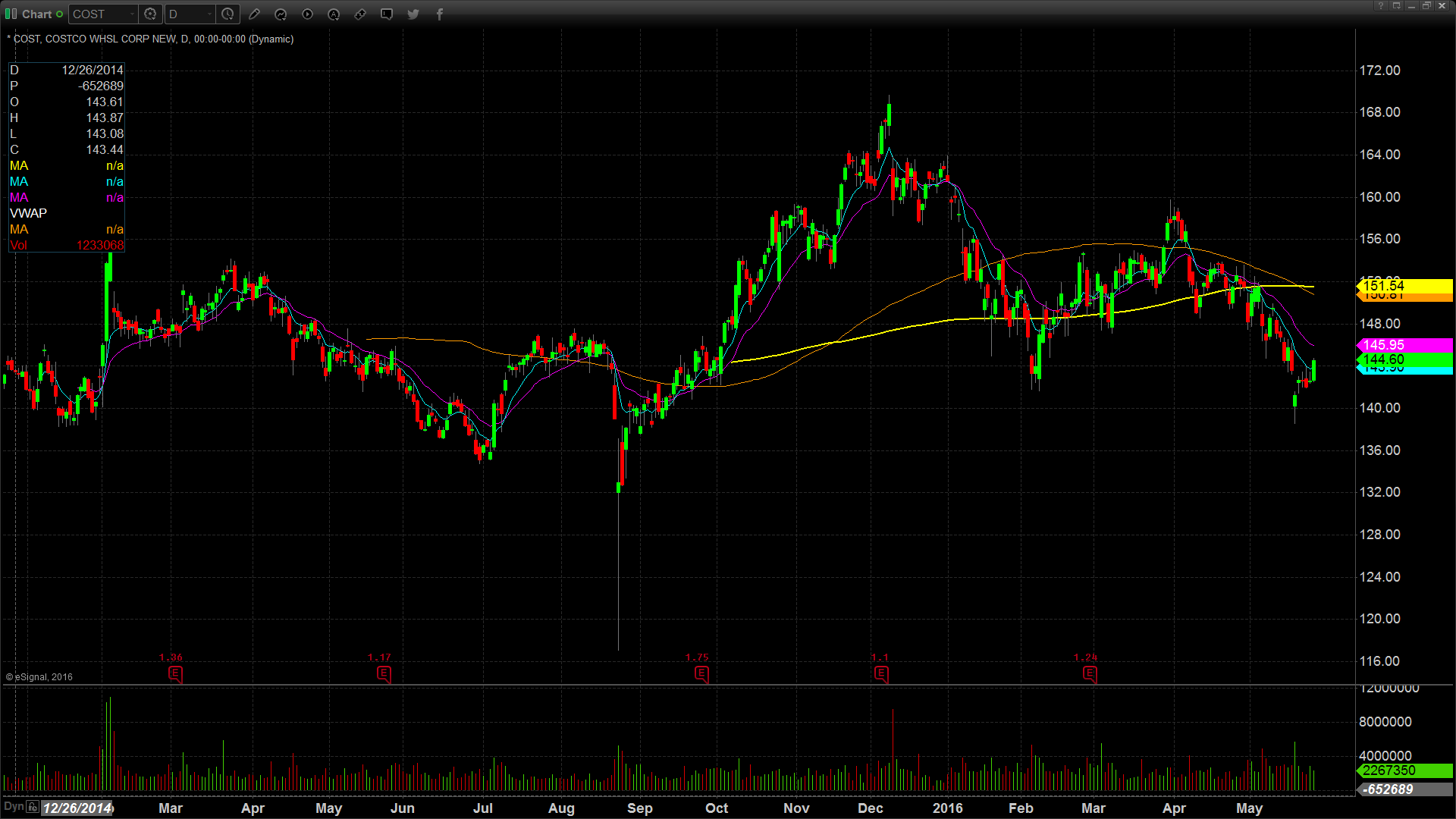Open the alerts icon with letter A
Image resolution: width=1456 pixels, height=819 pixels.
pos(334,14)
